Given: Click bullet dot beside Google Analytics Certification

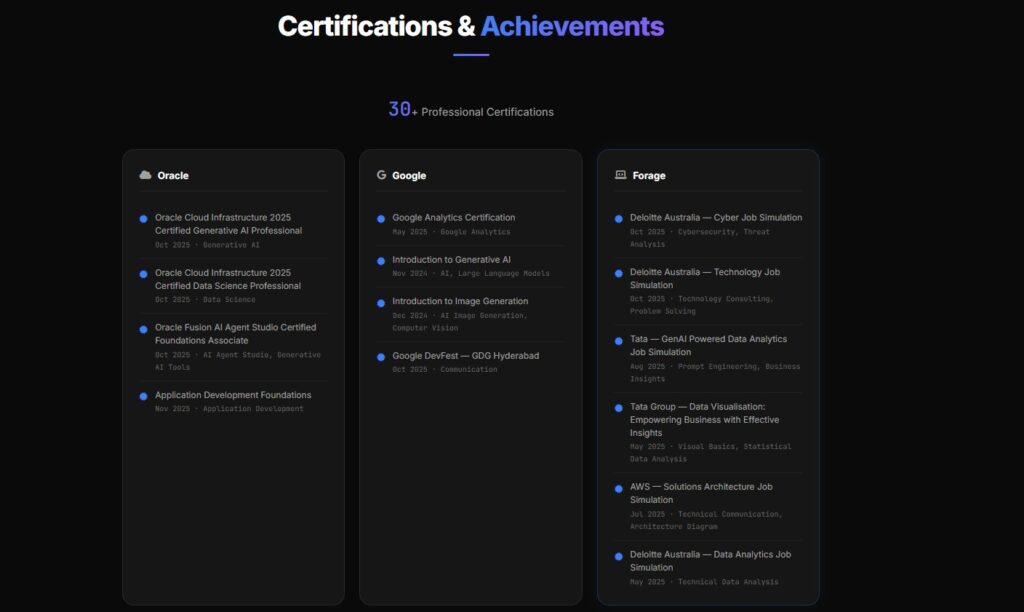Looking at the screenshot, I should [x=381, y=219].
